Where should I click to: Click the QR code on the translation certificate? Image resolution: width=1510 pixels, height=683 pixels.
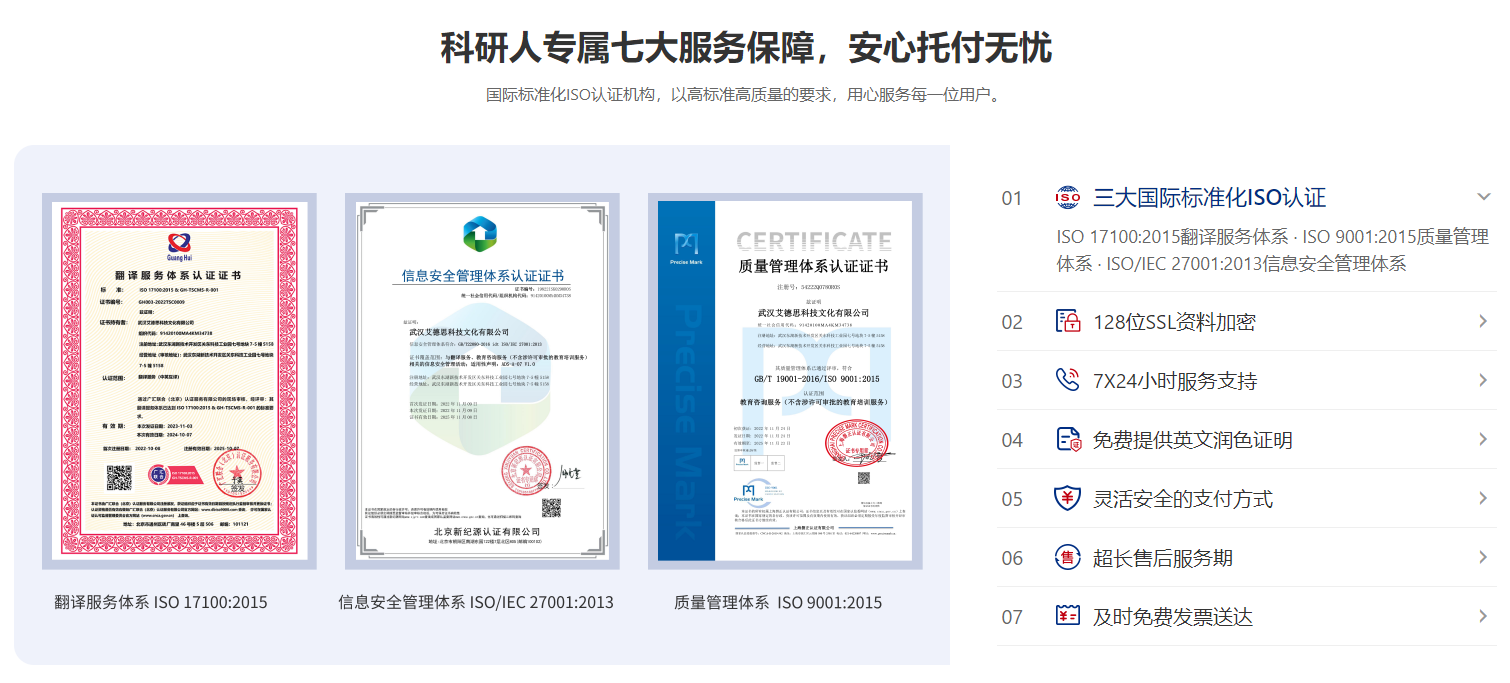[119, 478]
